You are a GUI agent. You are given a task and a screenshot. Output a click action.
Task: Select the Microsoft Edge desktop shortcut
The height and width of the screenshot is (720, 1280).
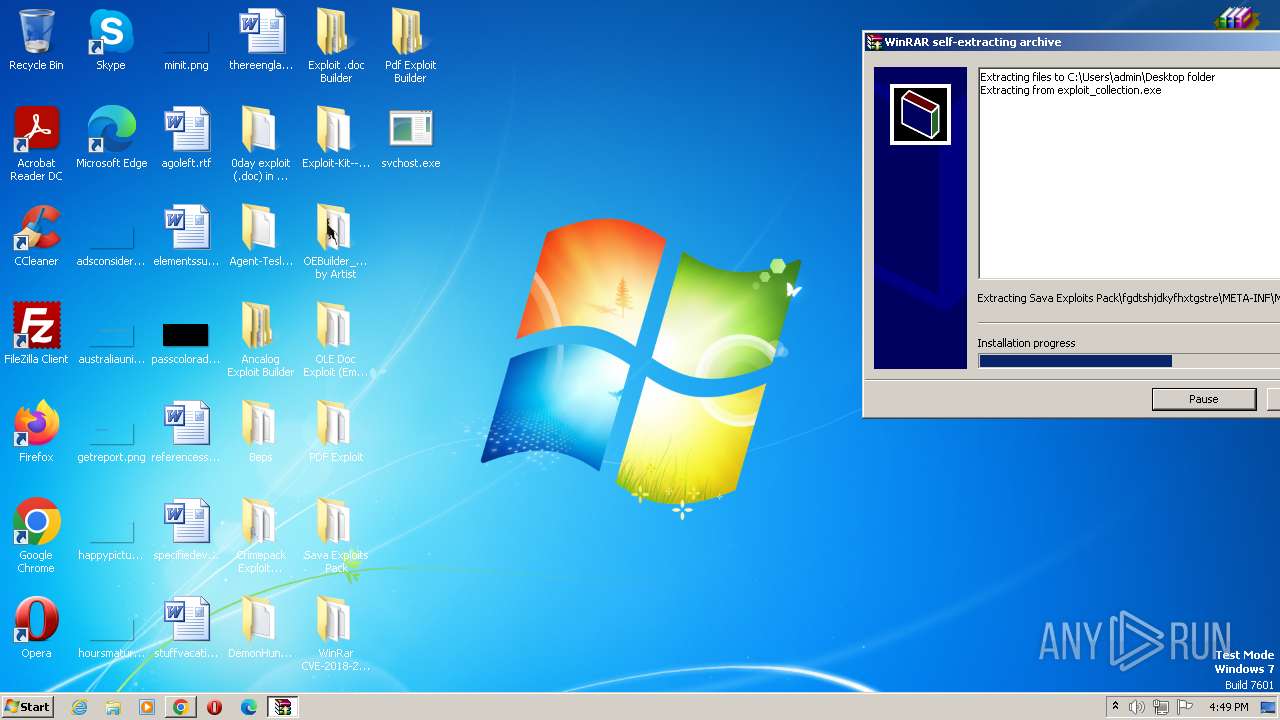point(111,138)
